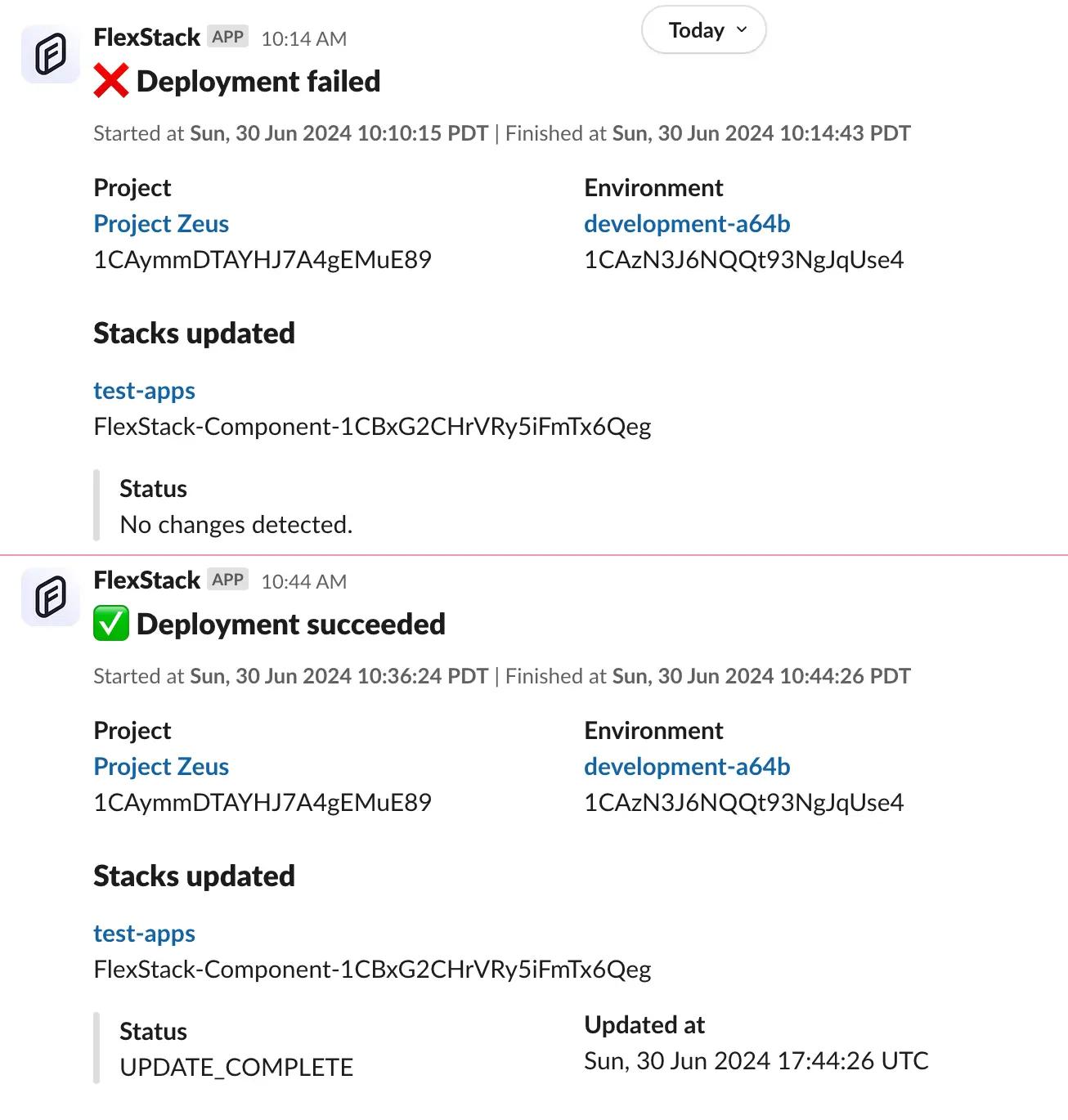Click the APP badge next to FlexStack

point(227,36)
